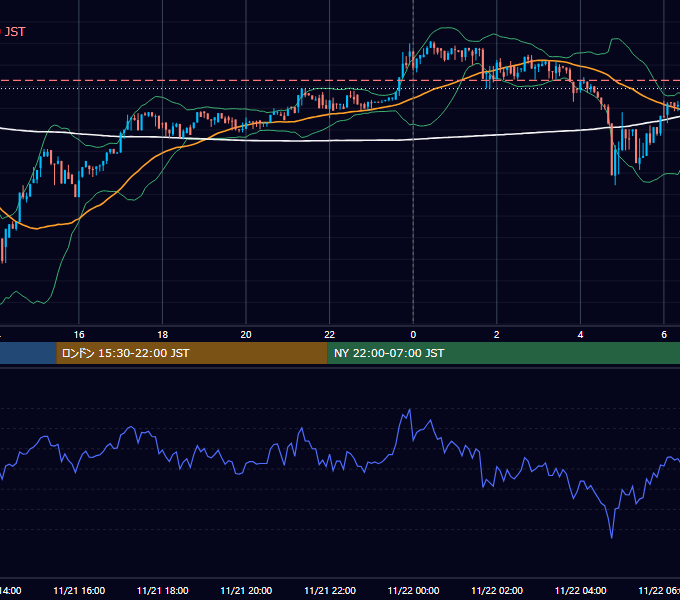The height and width of the screenshot is (600, 680).
Task: Click the NY 22:00-07:00 JST session bar
Action: [x=503, y=353]
